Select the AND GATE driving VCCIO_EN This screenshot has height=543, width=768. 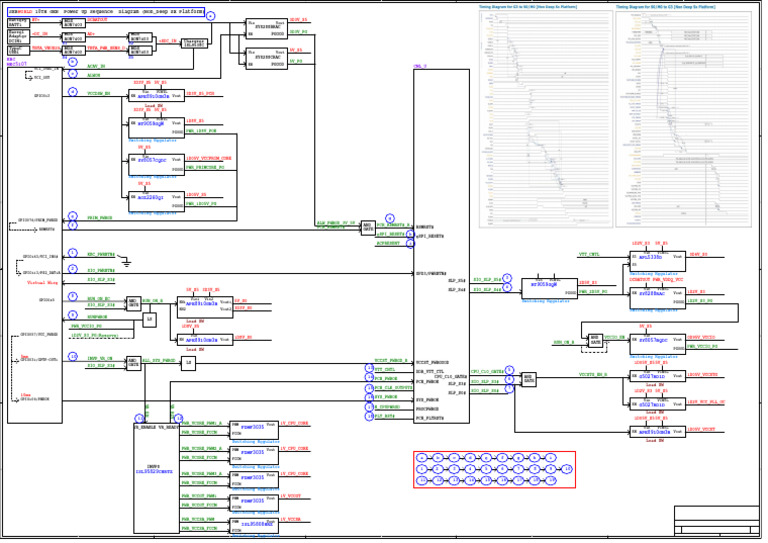click(595, 340)
